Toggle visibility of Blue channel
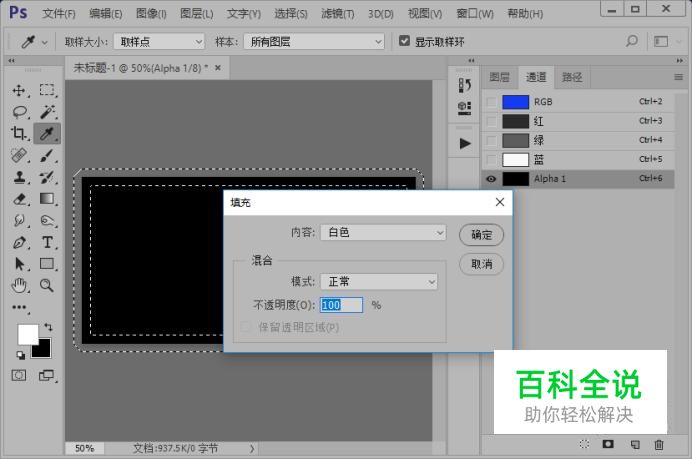The height and width of the screenshot is (459, 692). pyautogui.click(x=491, y=159)
